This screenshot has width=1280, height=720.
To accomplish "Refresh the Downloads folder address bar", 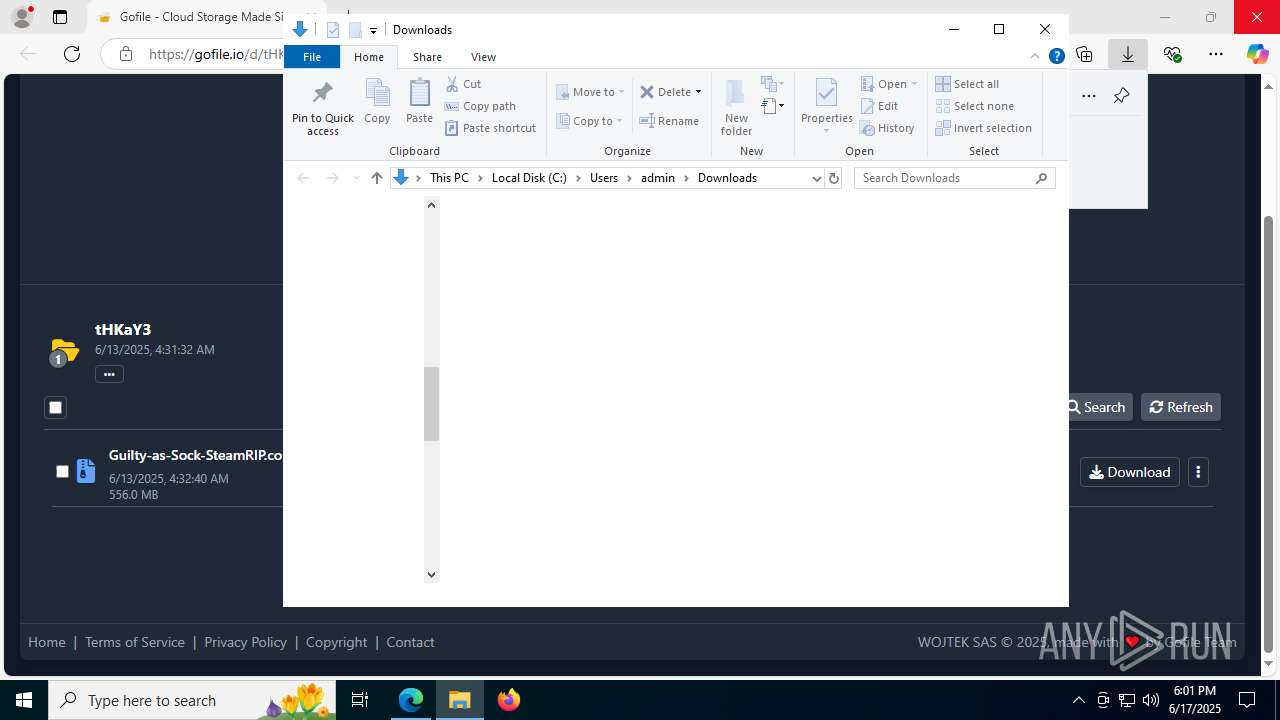I will [x=834, y=178].
